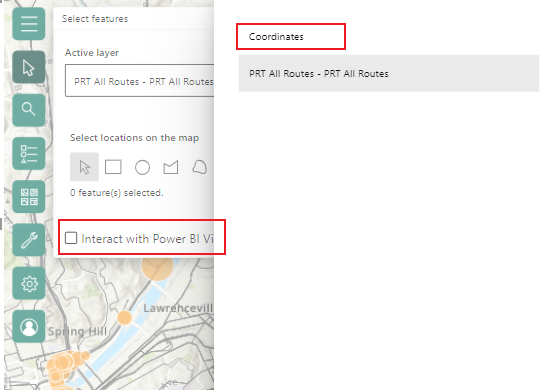Open the basemap gallery grid icon
The image size is (560, 390).
point(29,197)
